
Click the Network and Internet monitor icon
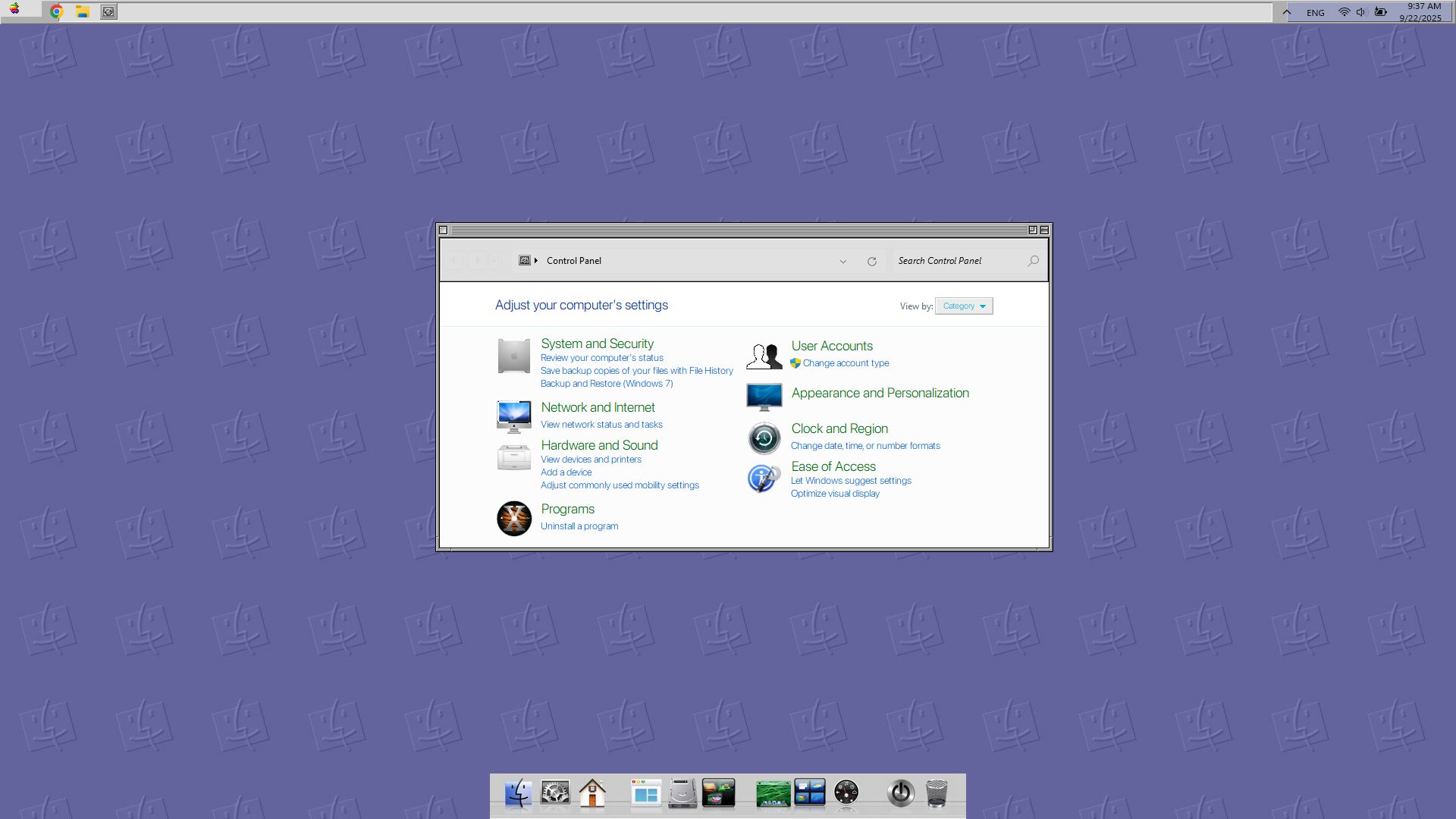click(x=513, y=416)
